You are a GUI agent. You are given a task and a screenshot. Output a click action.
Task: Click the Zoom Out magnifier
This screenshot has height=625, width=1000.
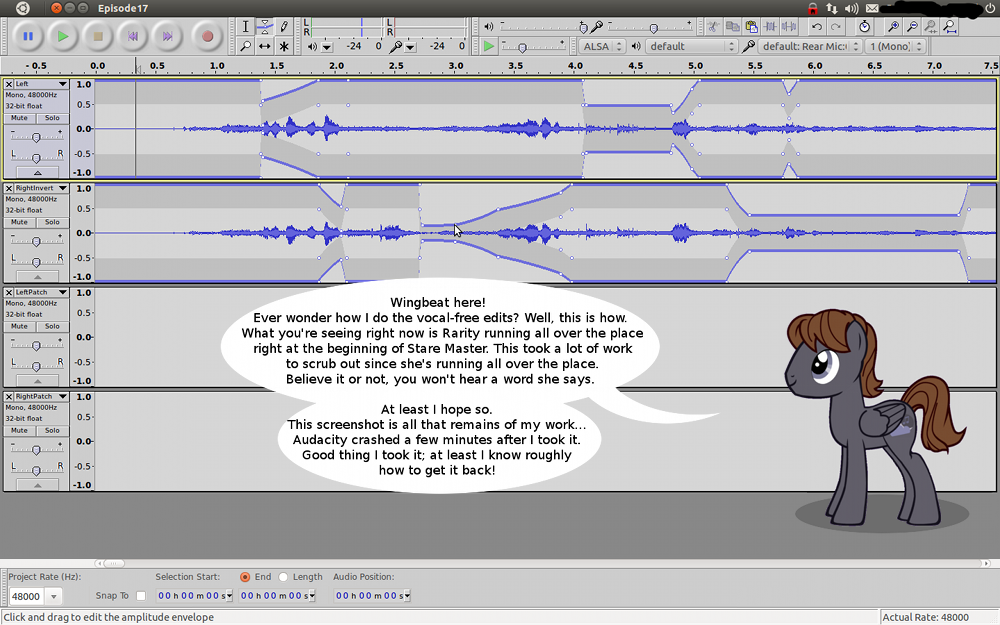pyautogui.click(x=913, y=27)
